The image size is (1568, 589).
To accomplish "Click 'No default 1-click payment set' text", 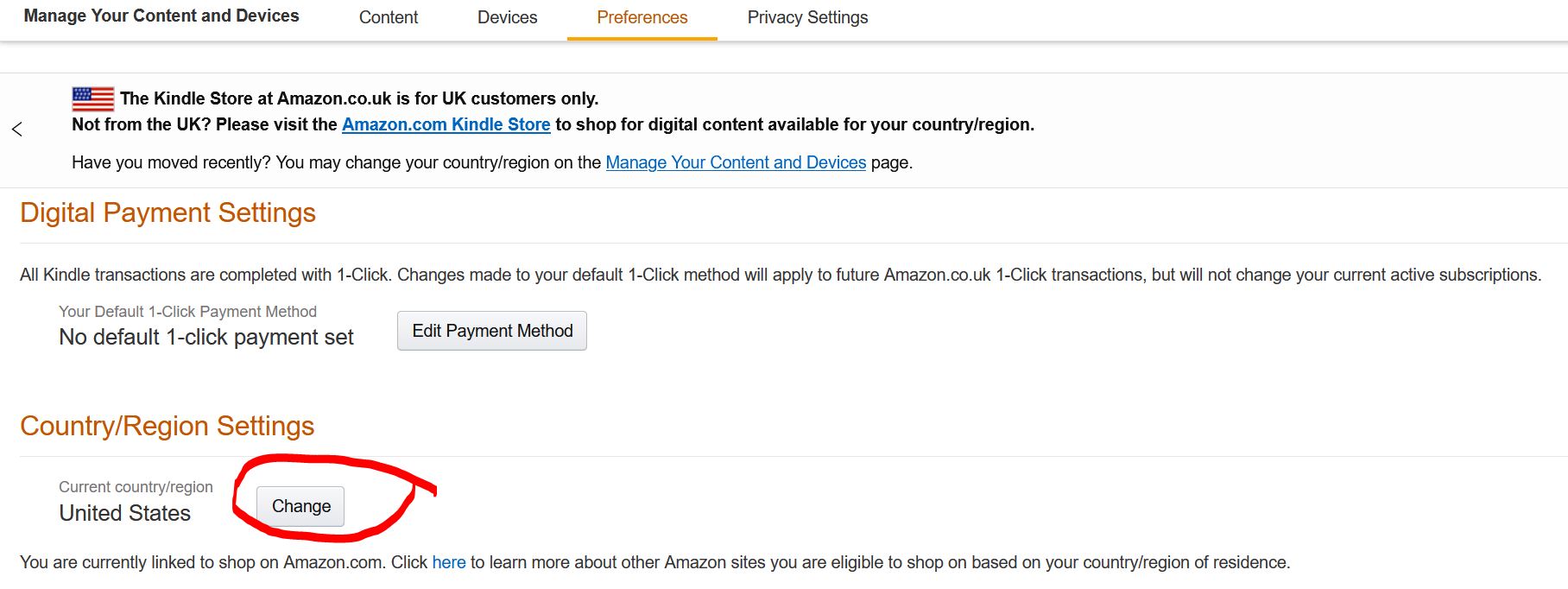I will click(205, 337).
